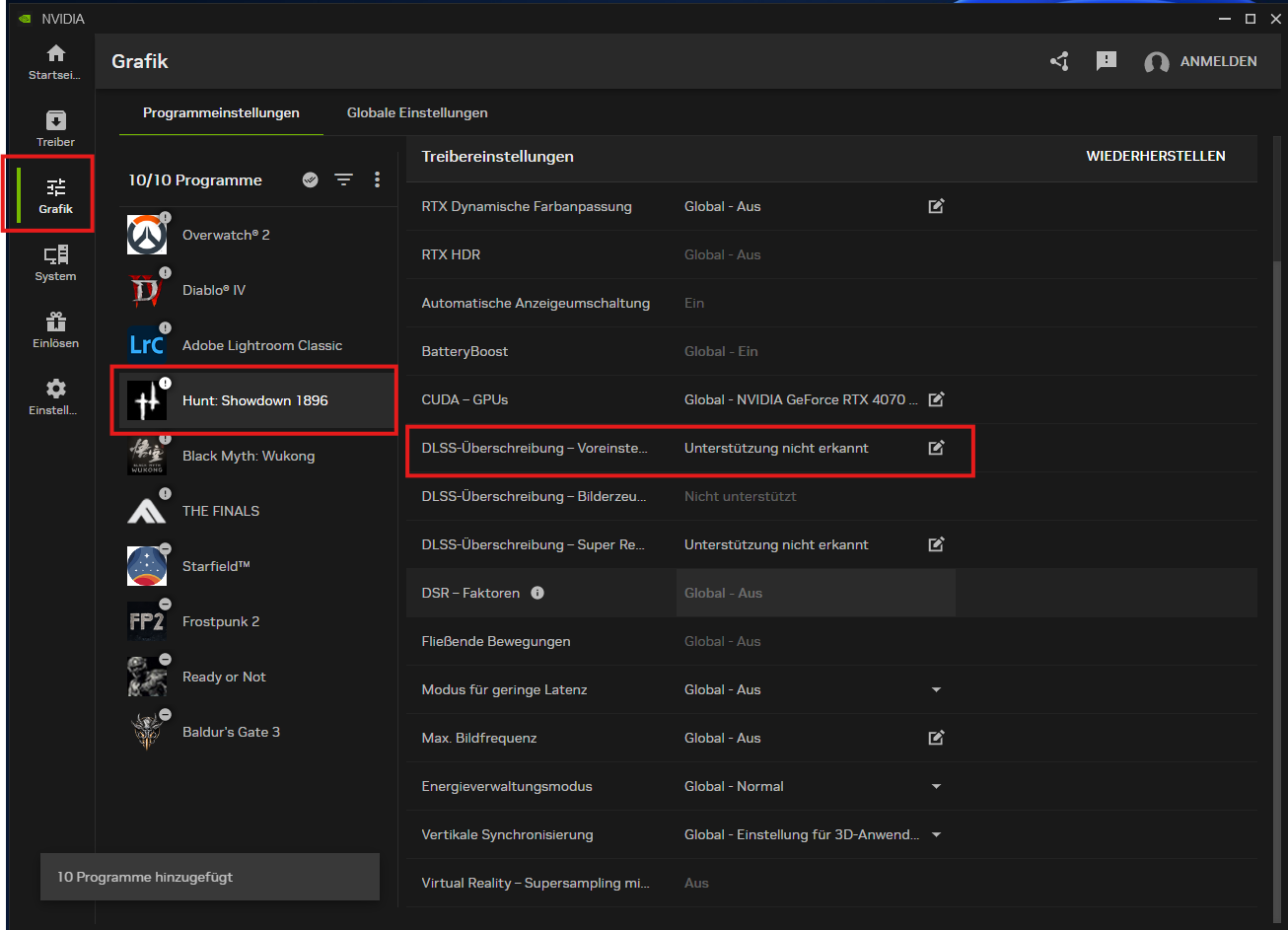Click the user avatar icon
This screenshot has width=1288, height=930.
click(1156, 62)
